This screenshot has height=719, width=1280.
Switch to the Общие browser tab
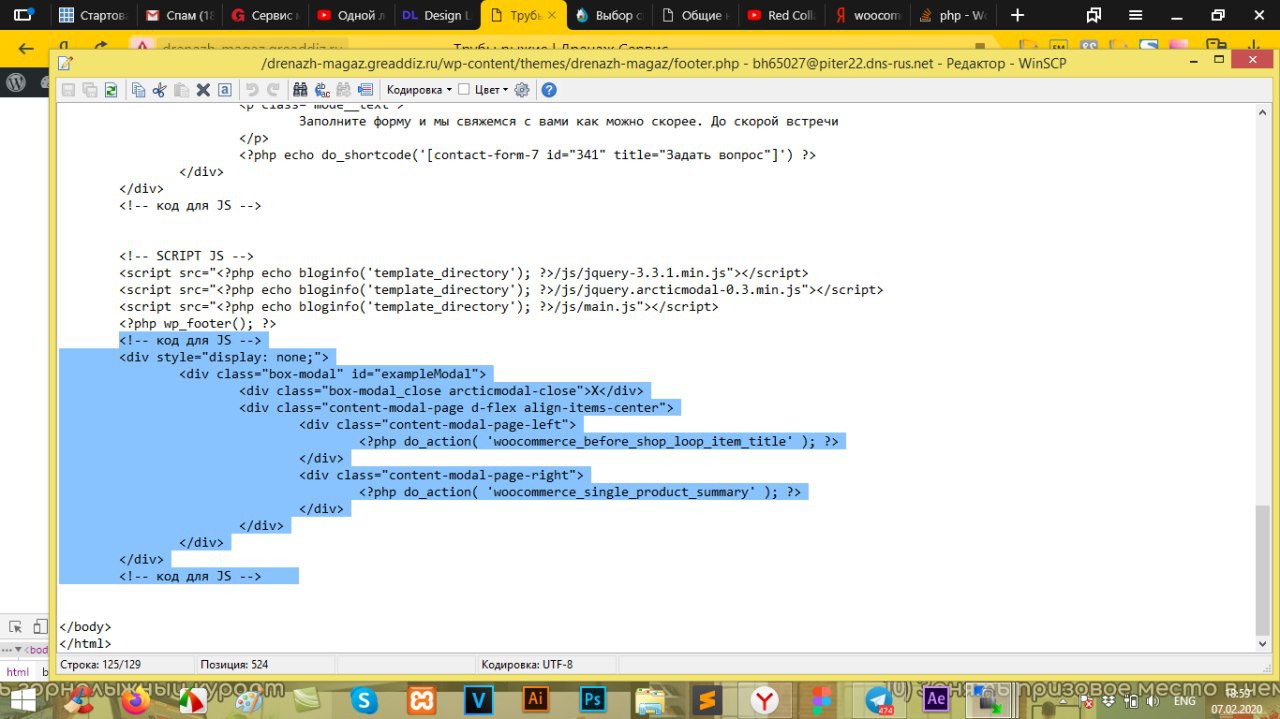pos(695,15)
